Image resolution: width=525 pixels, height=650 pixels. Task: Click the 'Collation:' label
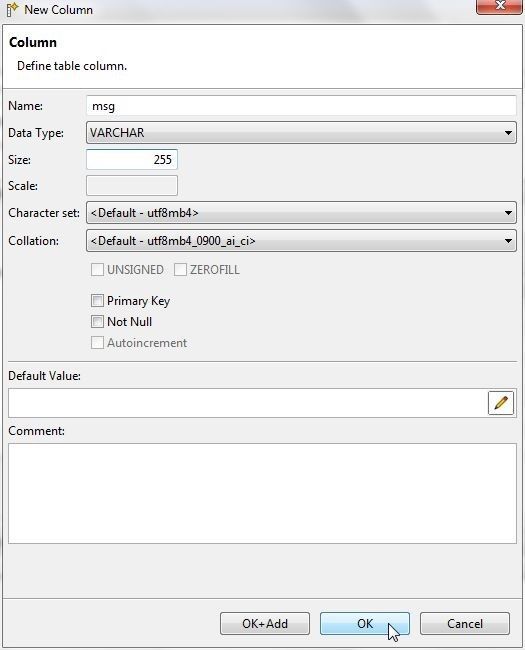[34, 241]
